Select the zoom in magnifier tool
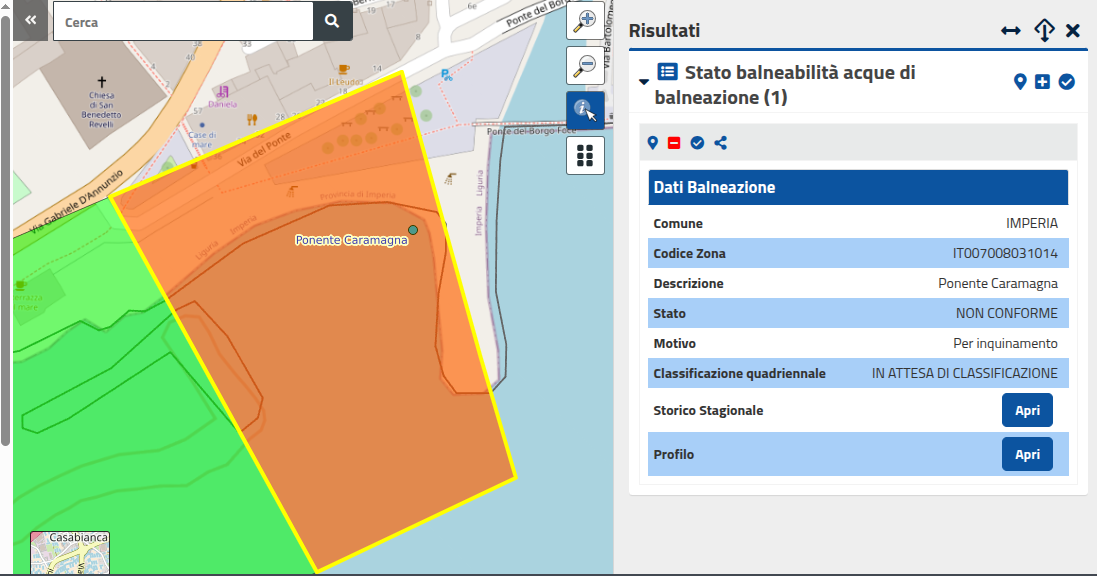Screen dimensions: 1097x576 (x=585, y=20)
